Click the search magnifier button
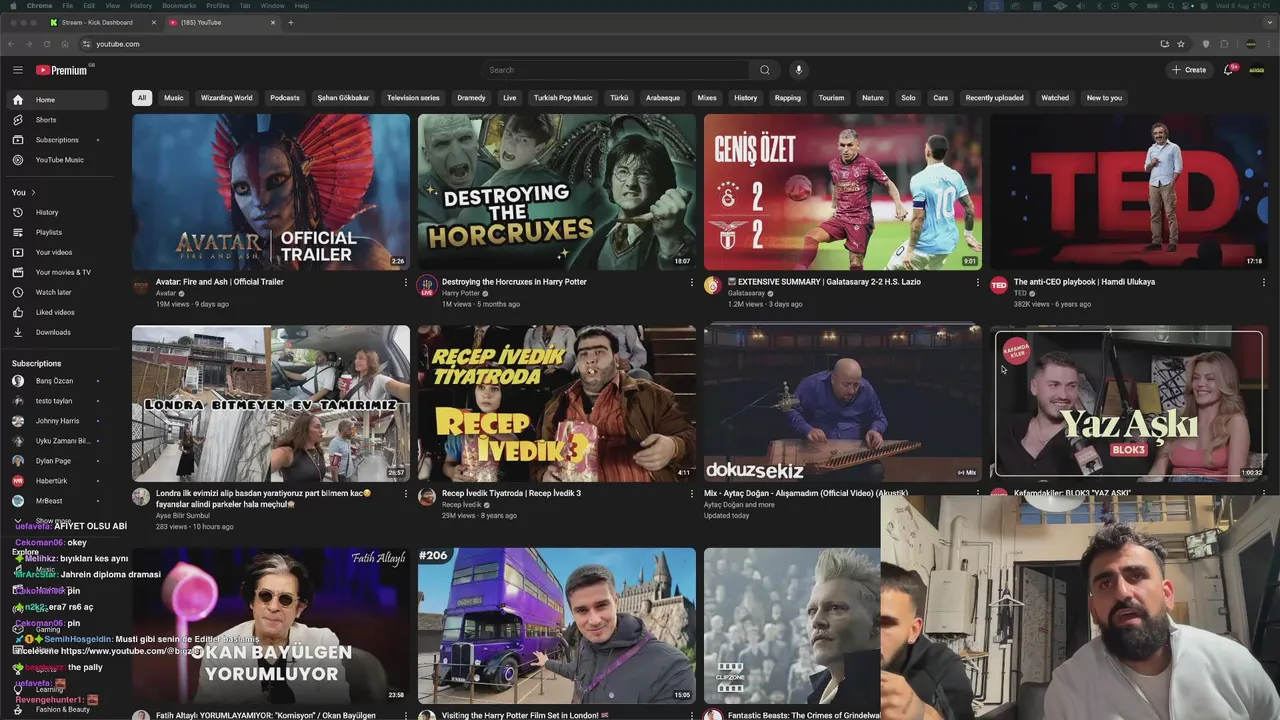1280x720 pixels. (765, 70)
